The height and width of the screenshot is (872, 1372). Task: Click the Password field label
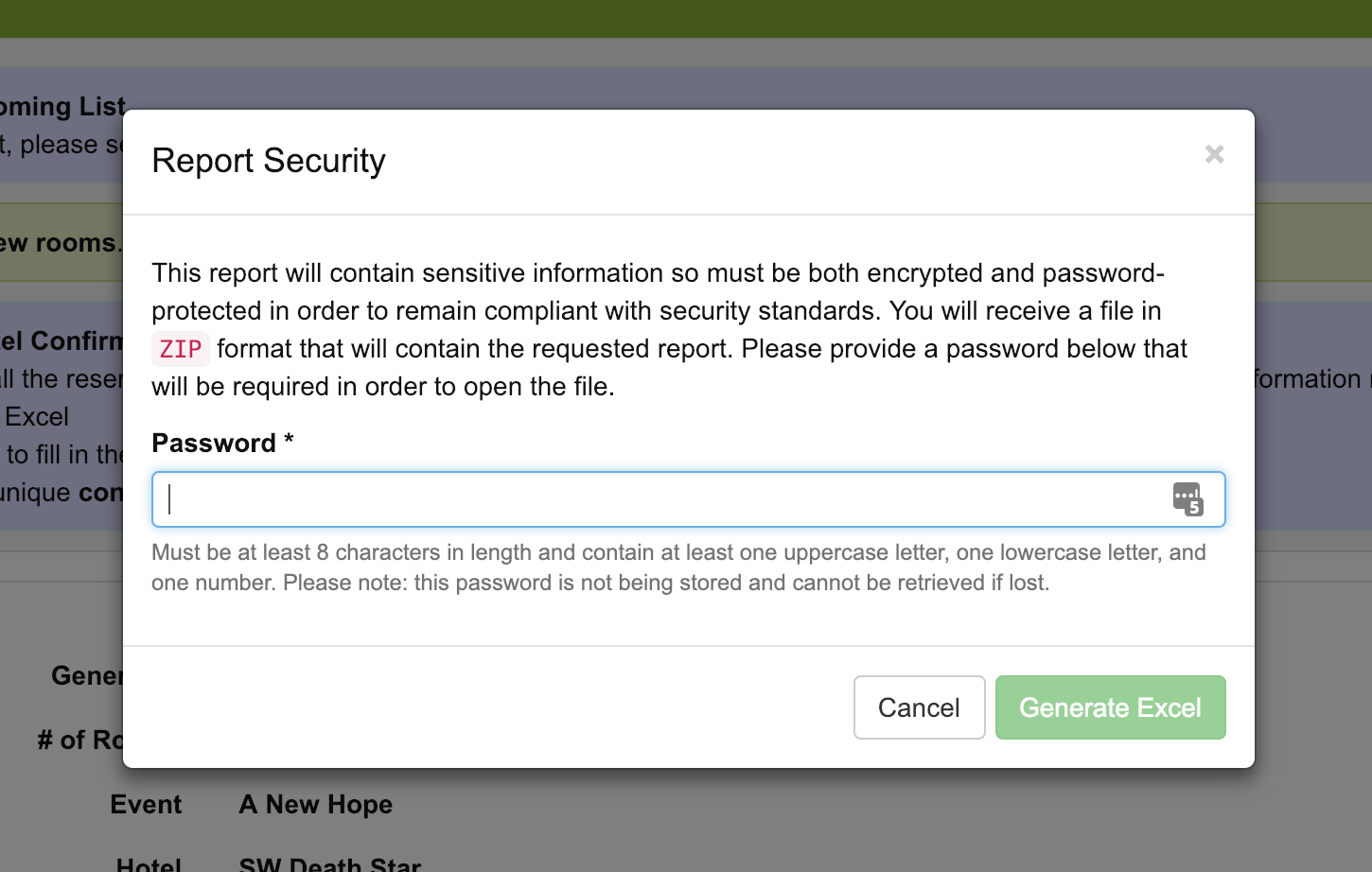[222, 443]
